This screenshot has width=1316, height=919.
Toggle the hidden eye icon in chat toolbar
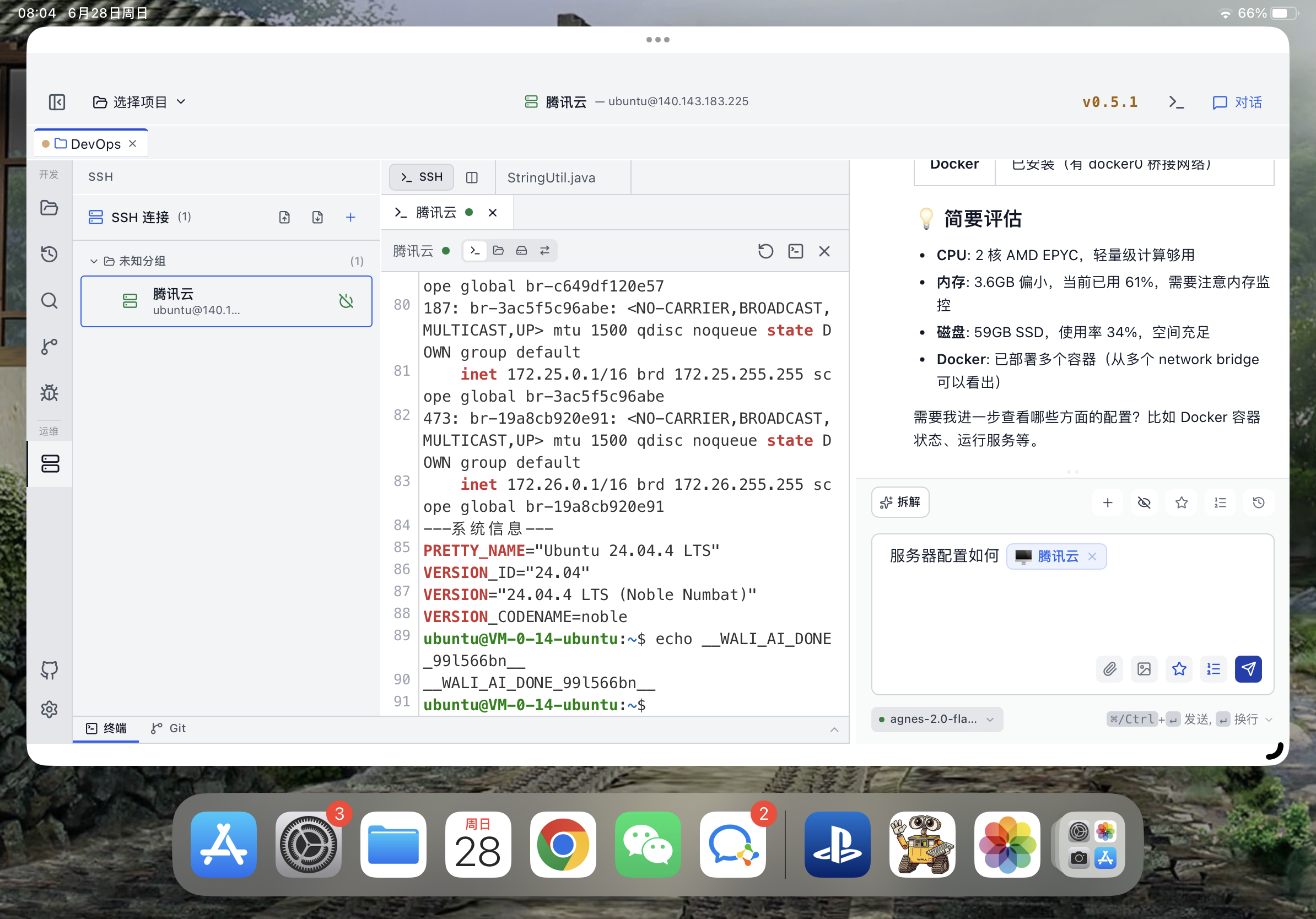coord(1144,502)
